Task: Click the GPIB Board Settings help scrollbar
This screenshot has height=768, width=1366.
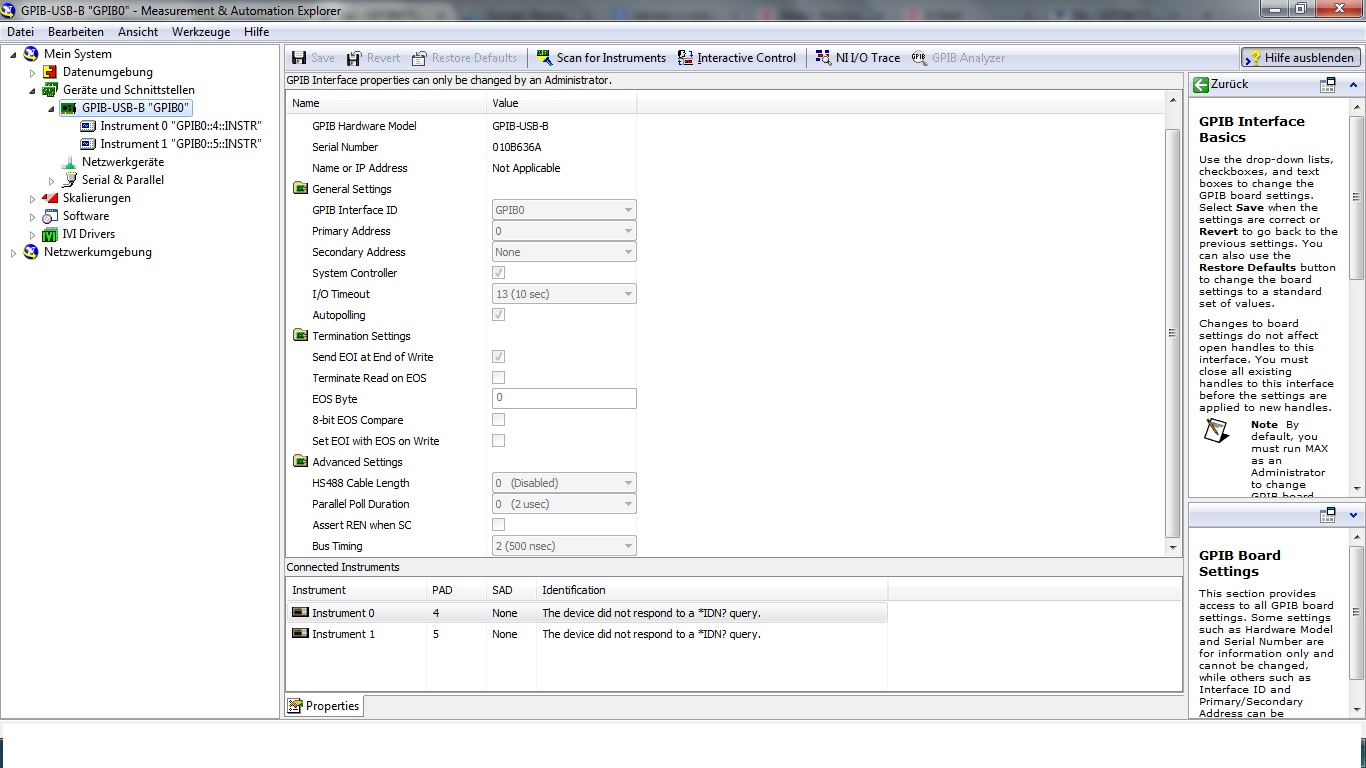Action: pos(1356,624)
